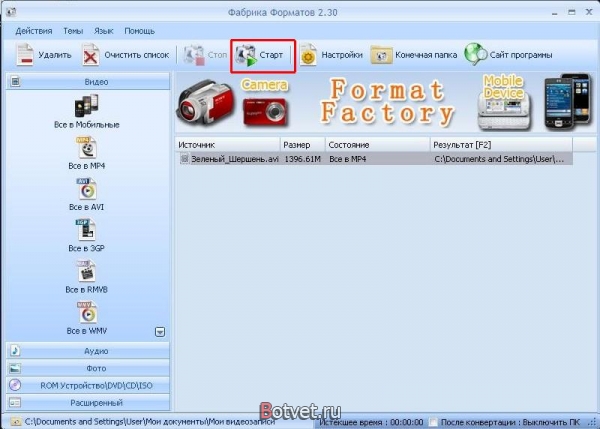The height and width of the screenshot is (429, 600).
Task: Click the file icon beside Зеленый_Шершень.avi
Action: 184,158
